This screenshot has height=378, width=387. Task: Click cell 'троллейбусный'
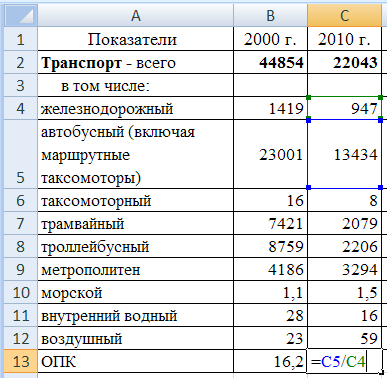coord(135,246)
